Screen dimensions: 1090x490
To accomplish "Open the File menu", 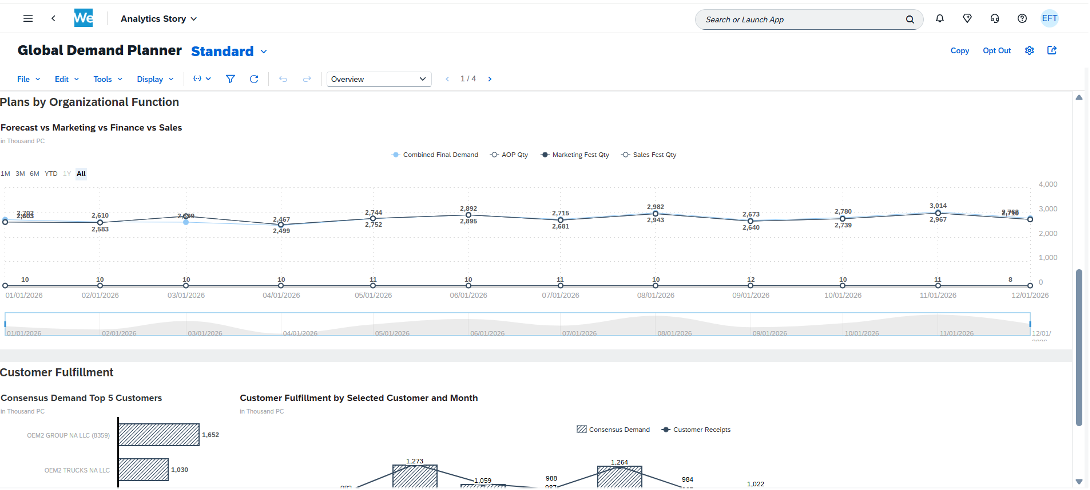I will click(28, 79).
